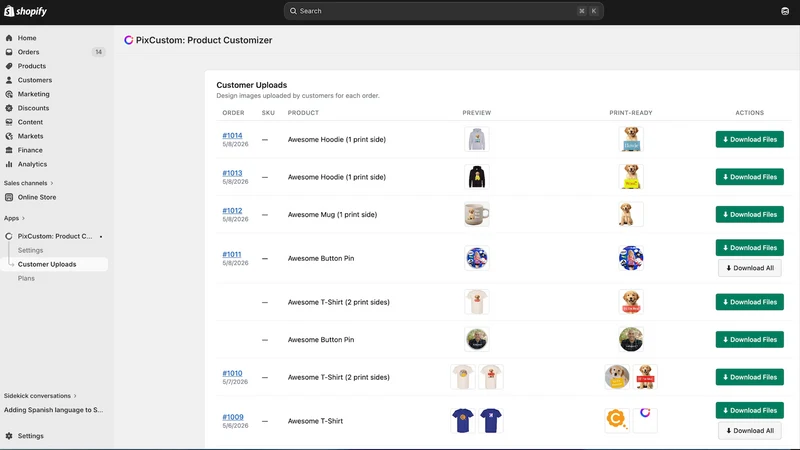Image resolution: width=800 pixels, height=450 pixels.
Task: Expand the Apps section
Action: click(x=14, y=218)
